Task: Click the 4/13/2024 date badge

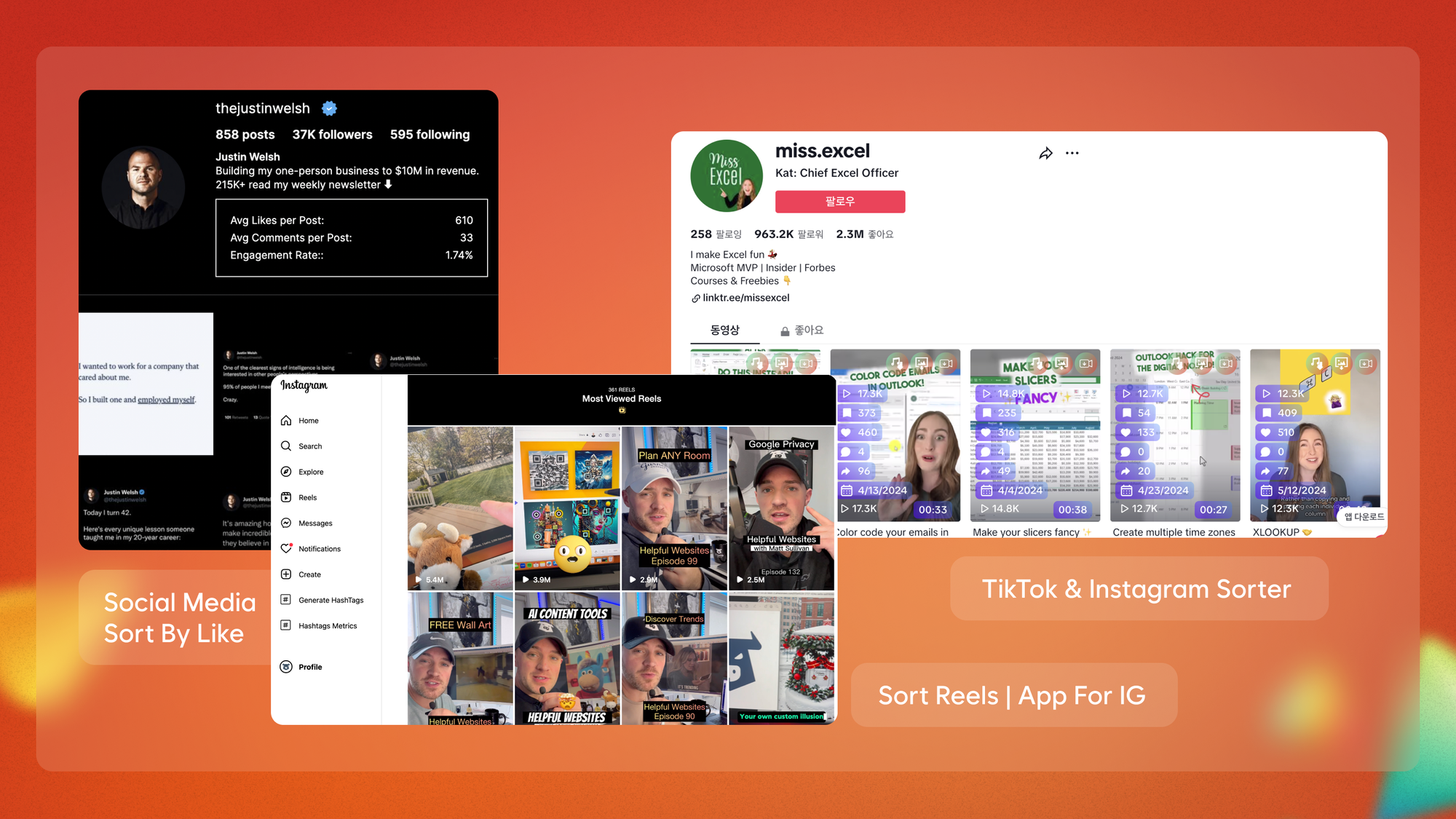Action: (874, 491)
